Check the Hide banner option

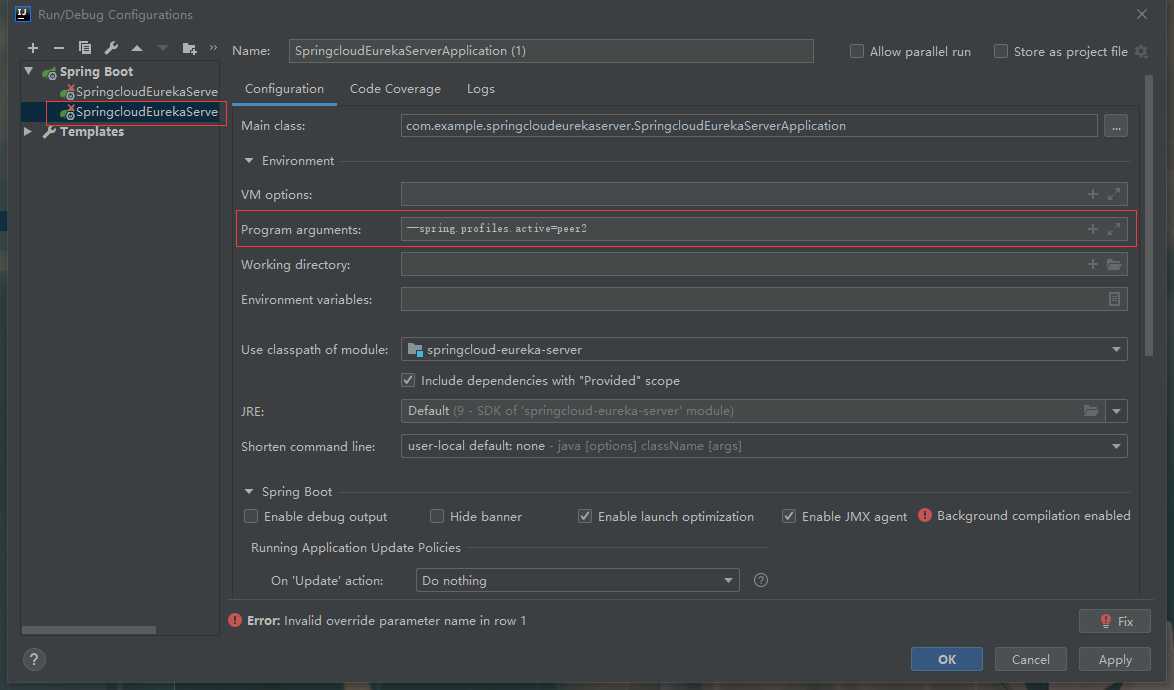[437, 516]
